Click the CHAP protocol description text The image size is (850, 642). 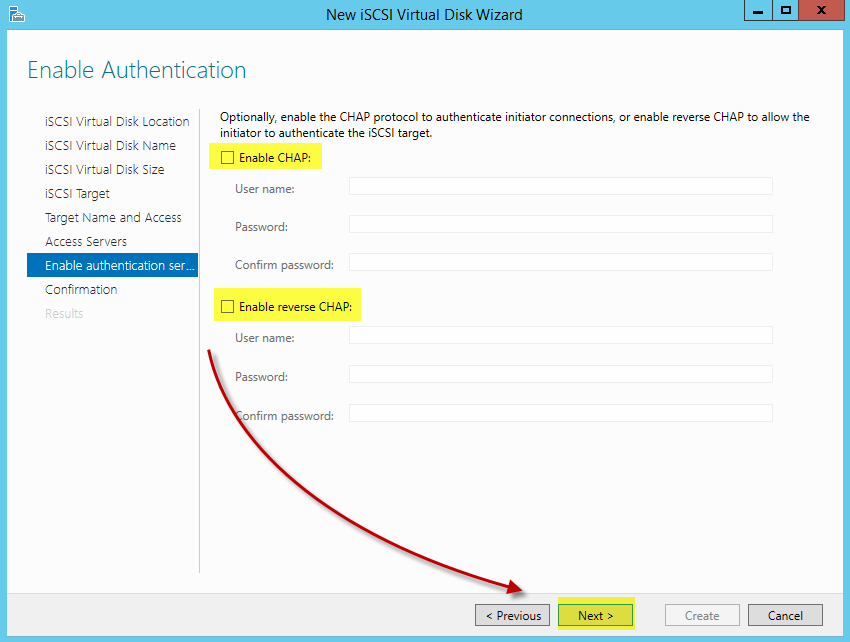[x=514, y=125]
